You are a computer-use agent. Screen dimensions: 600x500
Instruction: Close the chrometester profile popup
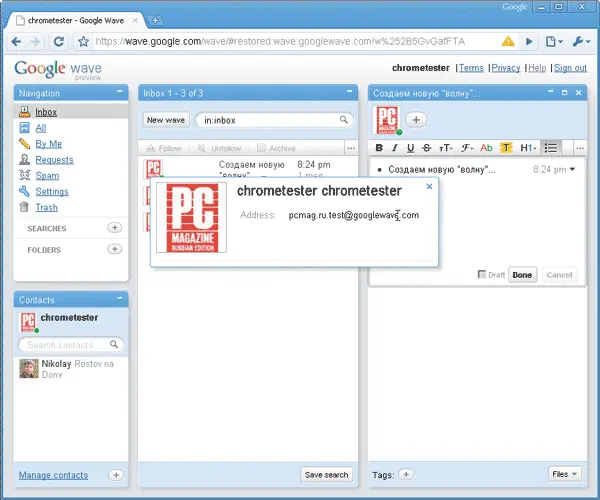pyautogui.click(x=429, y=186)
